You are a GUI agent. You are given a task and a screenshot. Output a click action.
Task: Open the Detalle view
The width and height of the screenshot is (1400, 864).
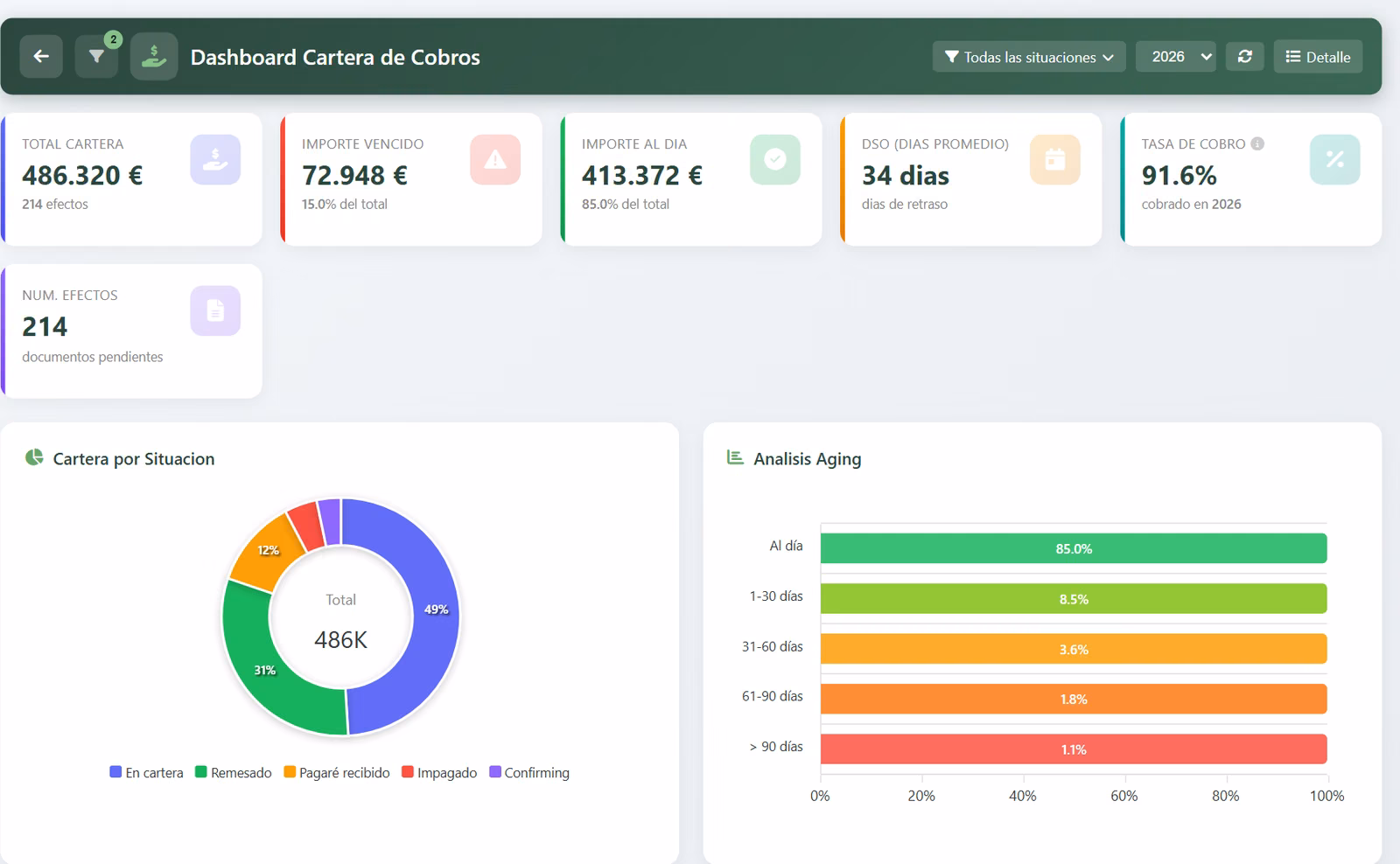[x=1318, y=57]
